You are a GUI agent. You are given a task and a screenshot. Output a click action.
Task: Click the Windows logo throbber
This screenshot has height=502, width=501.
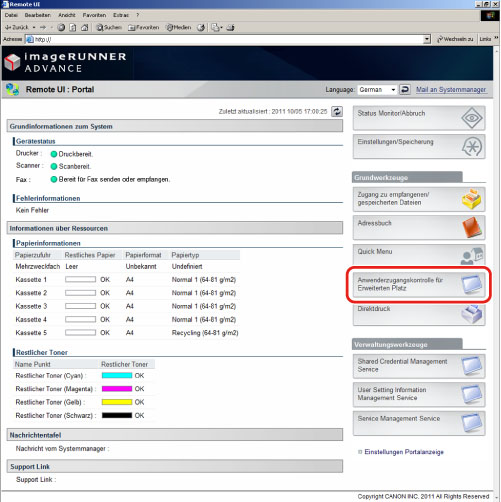click(490, 16)
